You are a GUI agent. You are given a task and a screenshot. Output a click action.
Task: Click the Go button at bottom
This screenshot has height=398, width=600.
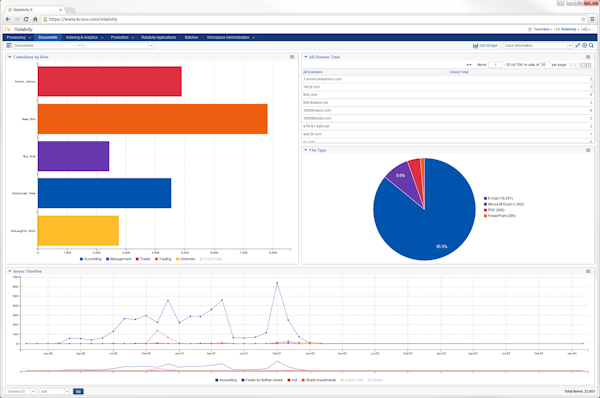coord(78,391)
